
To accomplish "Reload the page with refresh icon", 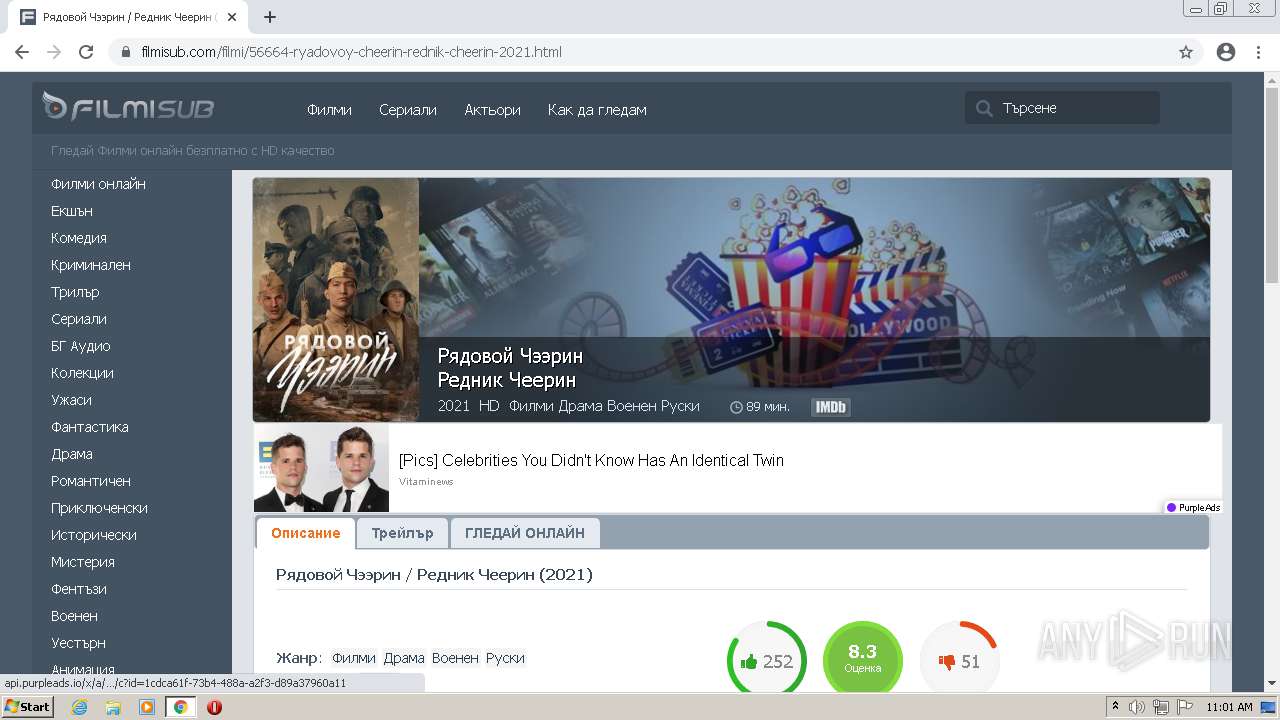I will point(86,52).
